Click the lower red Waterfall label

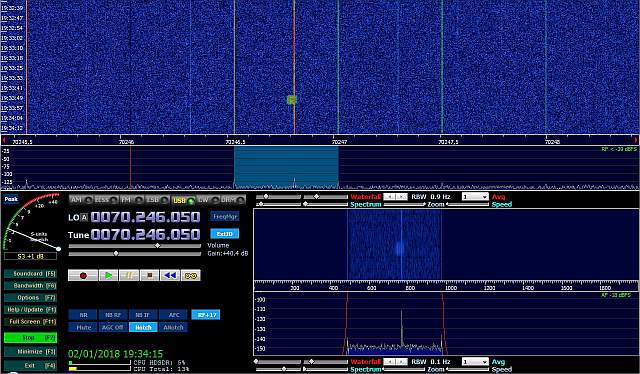(x=366, y=362)
